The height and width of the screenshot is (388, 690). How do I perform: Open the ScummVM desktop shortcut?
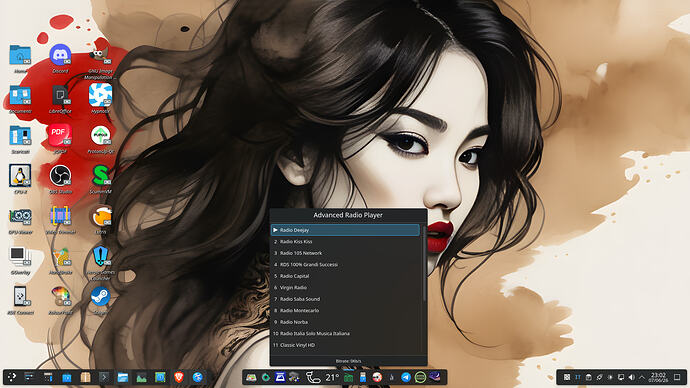click(x=100, y=176)
